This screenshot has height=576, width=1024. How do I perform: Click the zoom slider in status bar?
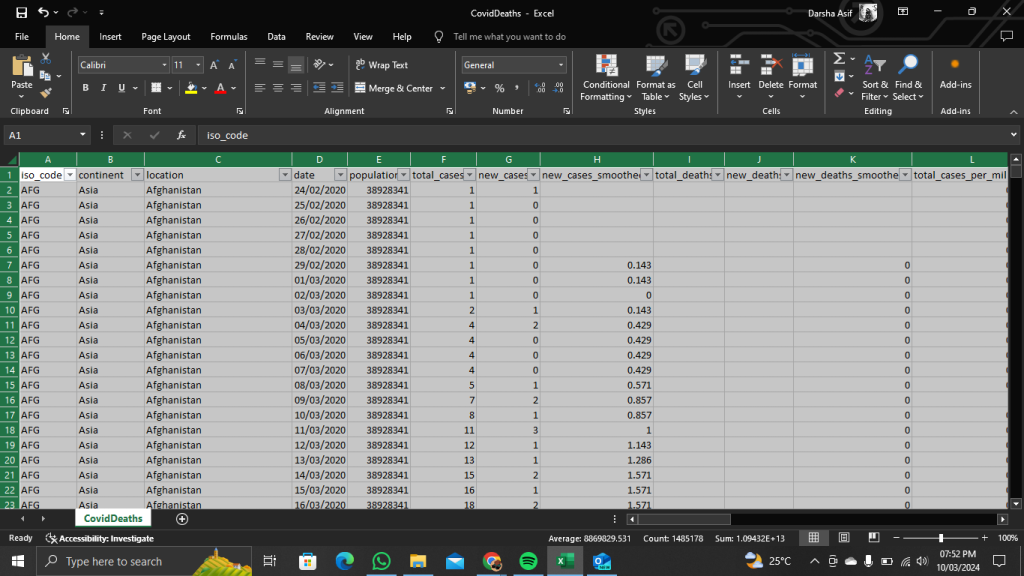(x=941, y=538)
